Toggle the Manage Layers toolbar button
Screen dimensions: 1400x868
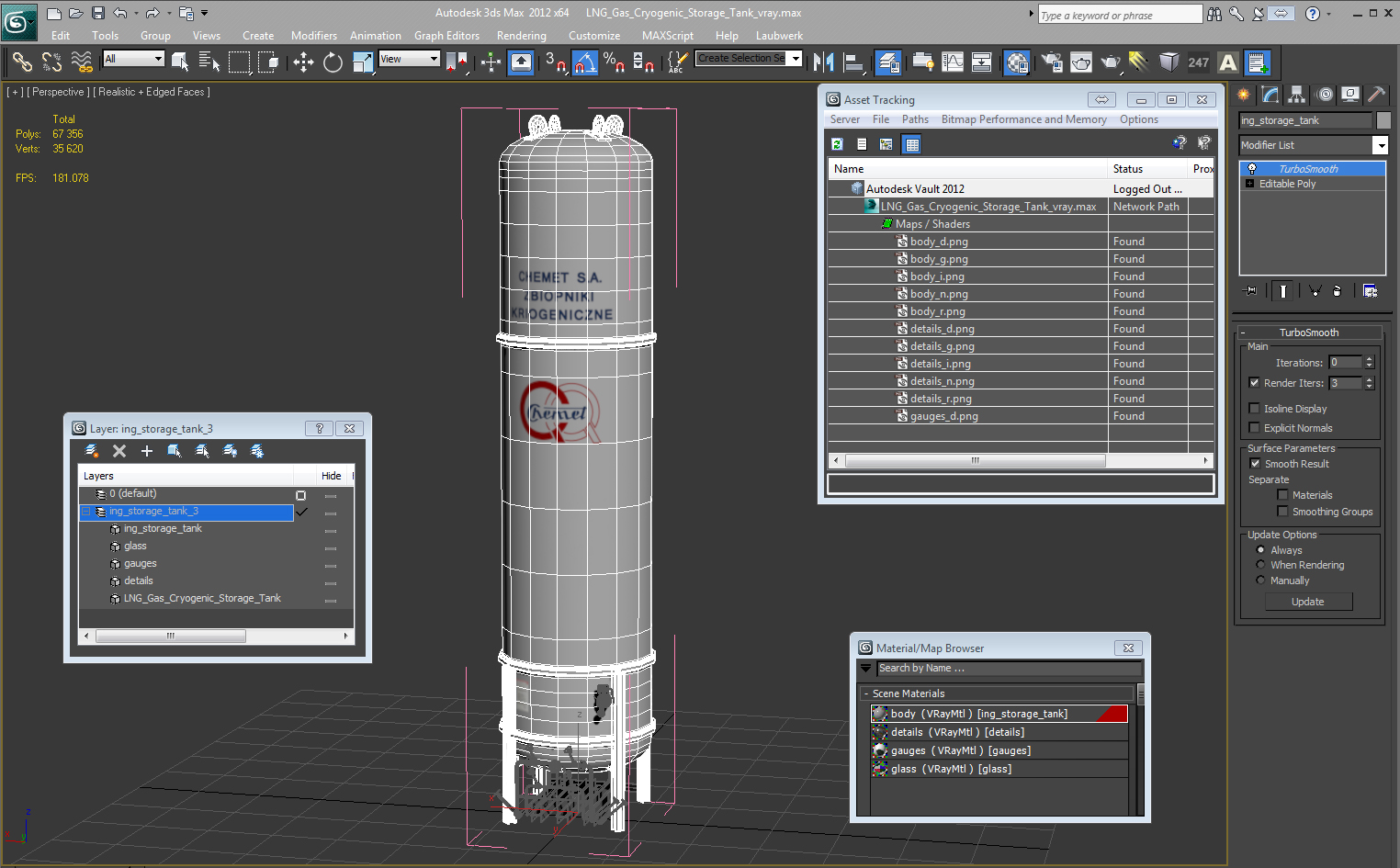point(887,62)
